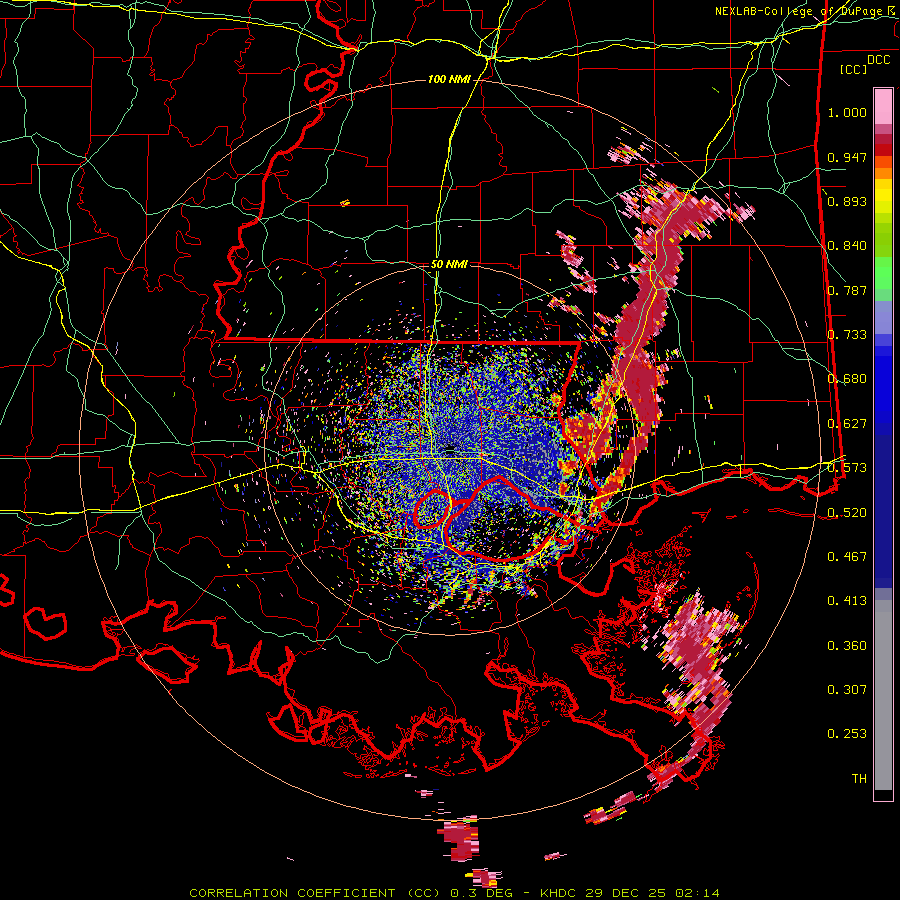Select the 0.680 scale value
Viewport: 900px width, 900px height.
point(847,379)
